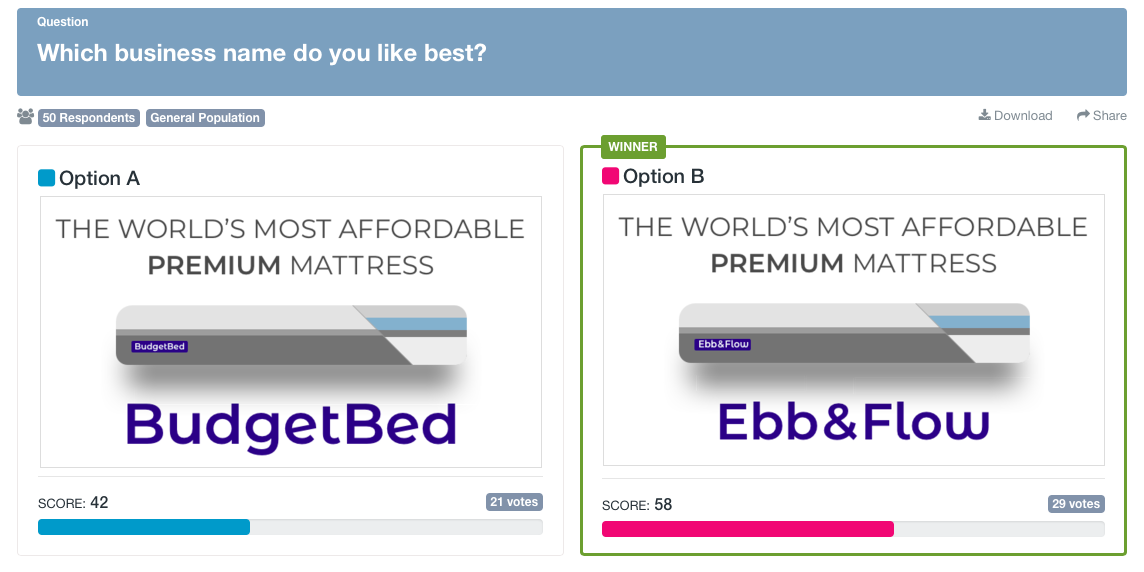This screenshot has width=1144, height=572.
Task: Select the Option B heading label
Action: (x=663, y=176)
